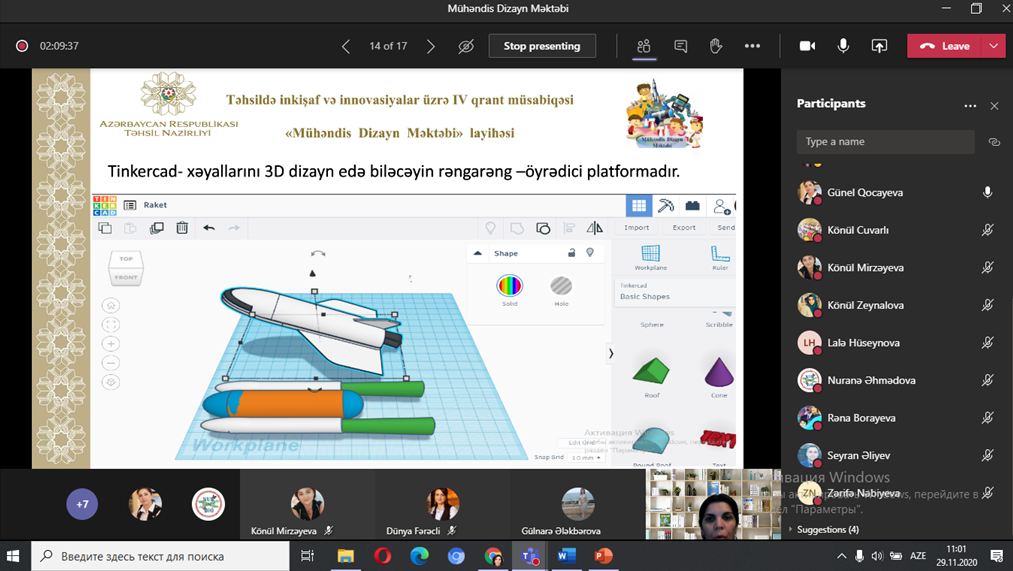
Task: Click microphone icon next to Günel Qocayeva
Action: click(987, 192)
